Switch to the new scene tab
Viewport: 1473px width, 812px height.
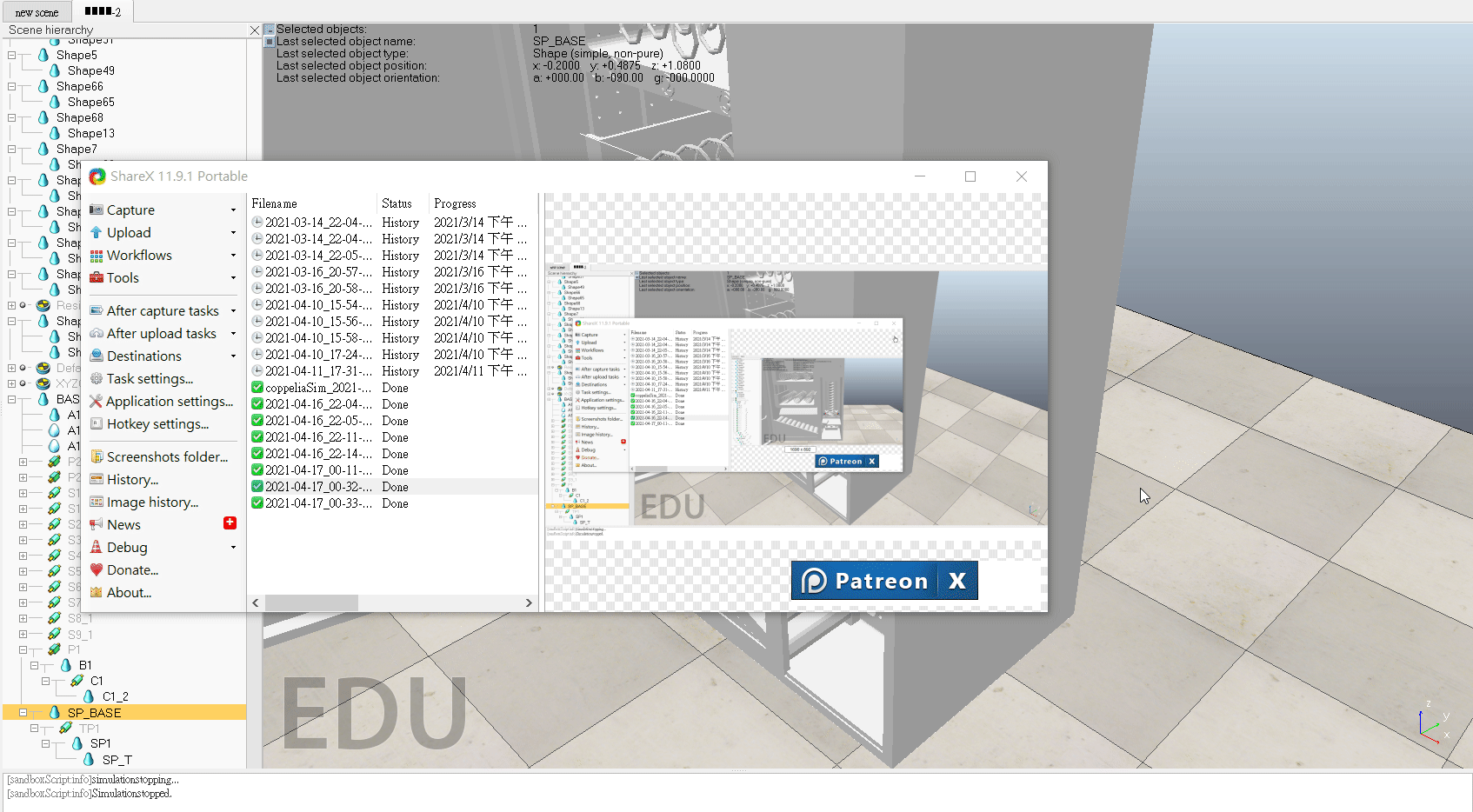coord(37,12)
